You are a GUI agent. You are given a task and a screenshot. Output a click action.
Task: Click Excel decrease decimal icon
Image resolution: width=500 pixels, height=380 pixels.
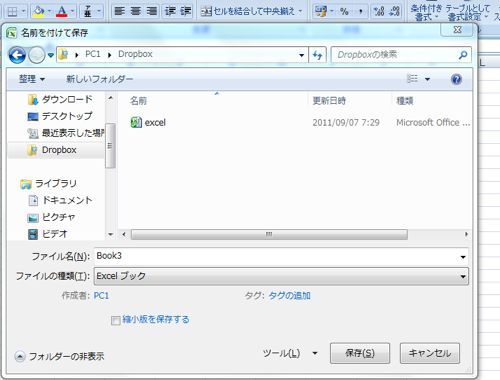[395, 12]
